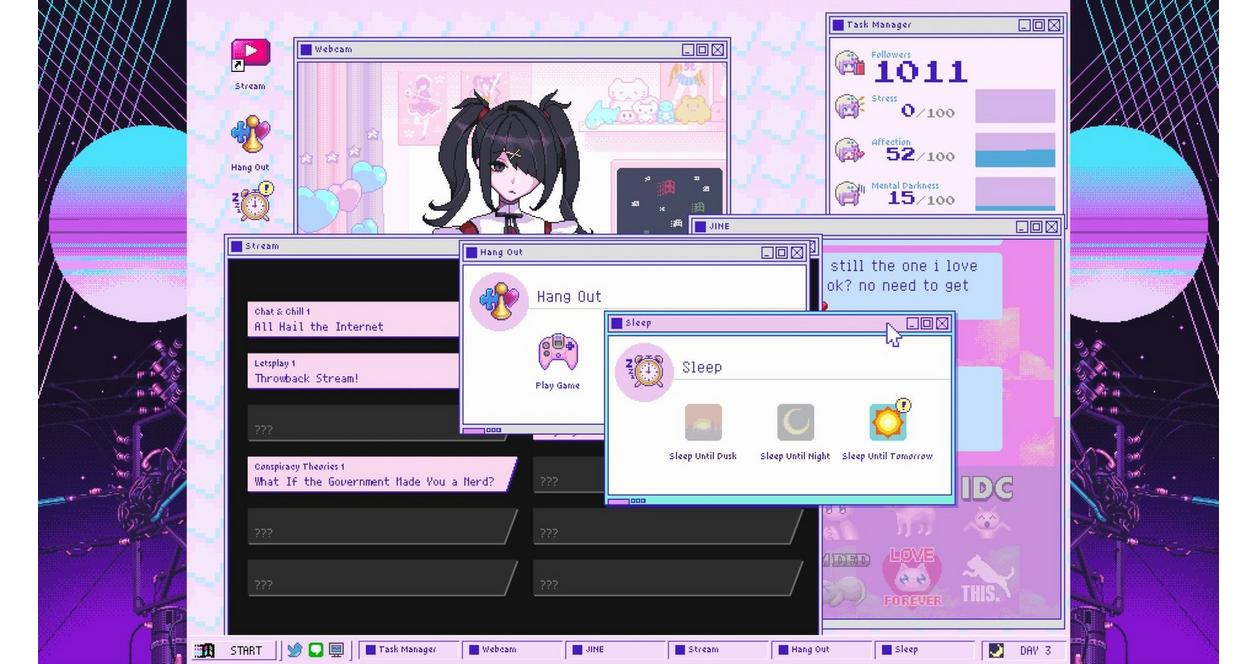Open the alarm clock Sleep desktop icon
Image resolution: width=1256 pixels, height=664 pixels.
coord(253,202)
